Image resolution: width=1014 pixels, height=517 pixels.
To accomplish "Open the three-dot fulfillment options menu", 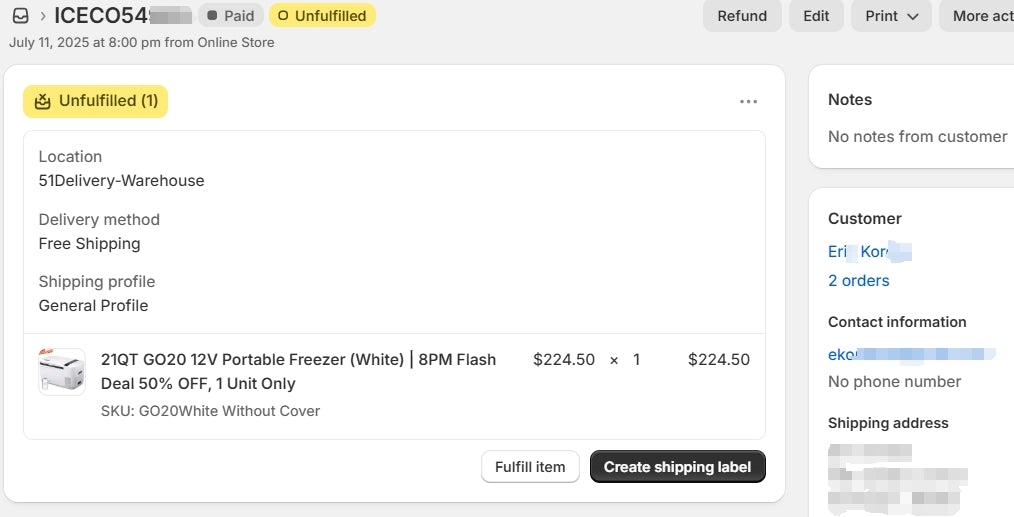I will click(748, 101).
